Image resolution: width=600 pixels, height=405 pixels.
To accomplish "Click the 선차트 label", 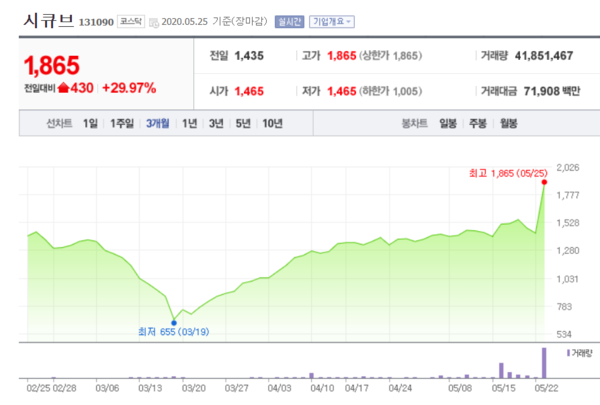I will click(59, 123).
